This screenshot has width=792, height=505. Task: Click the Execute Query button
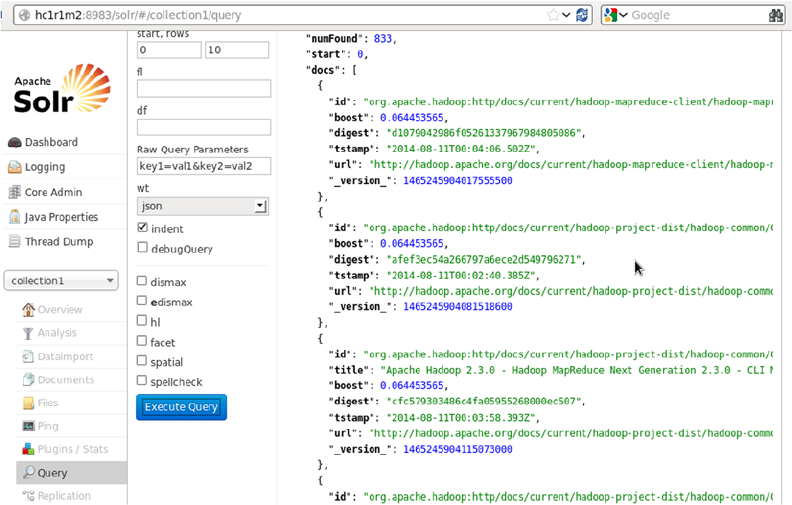tap(181, 407)
